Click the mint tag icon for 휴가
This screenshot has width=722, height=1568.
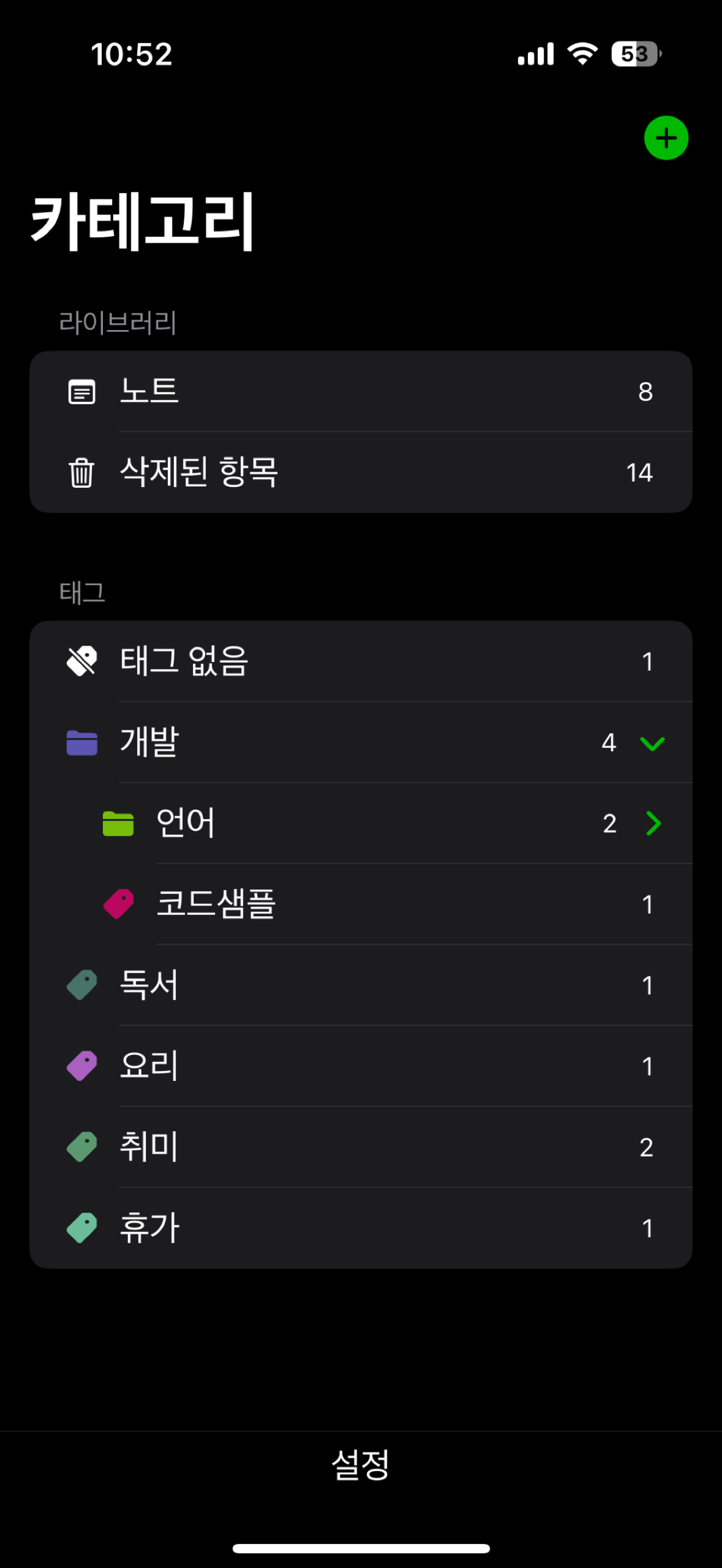point(81,1228)
